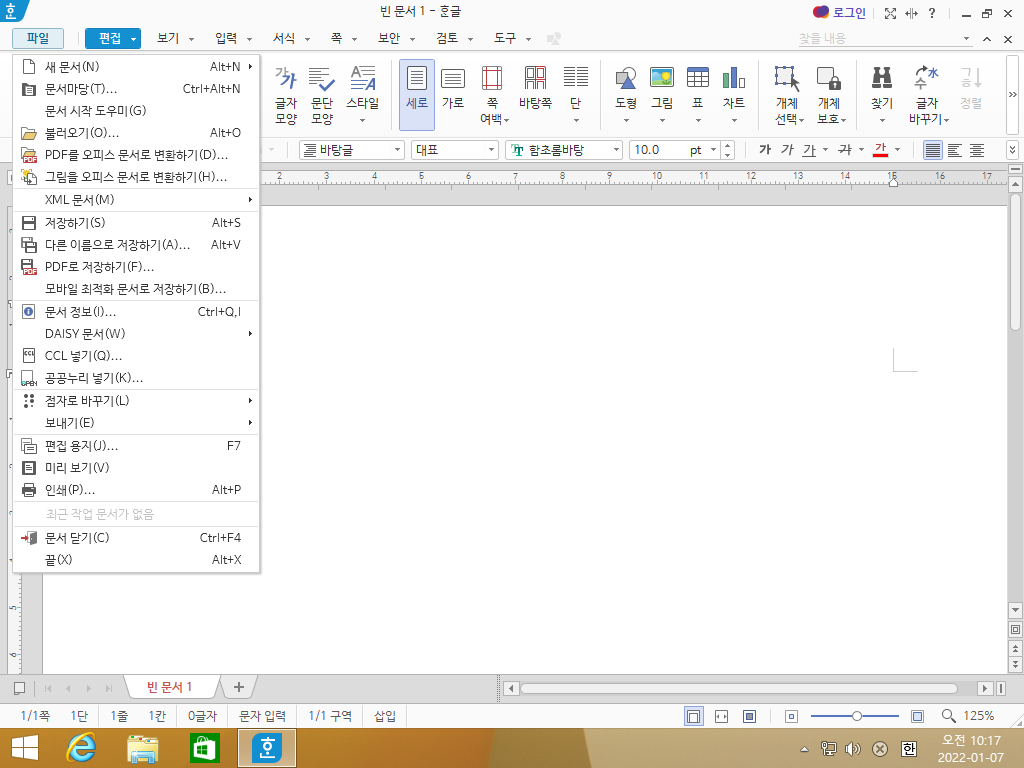Increase font size with stepper arrow
The height and width of the screenshot is (768, 1024).
[728, 146]
